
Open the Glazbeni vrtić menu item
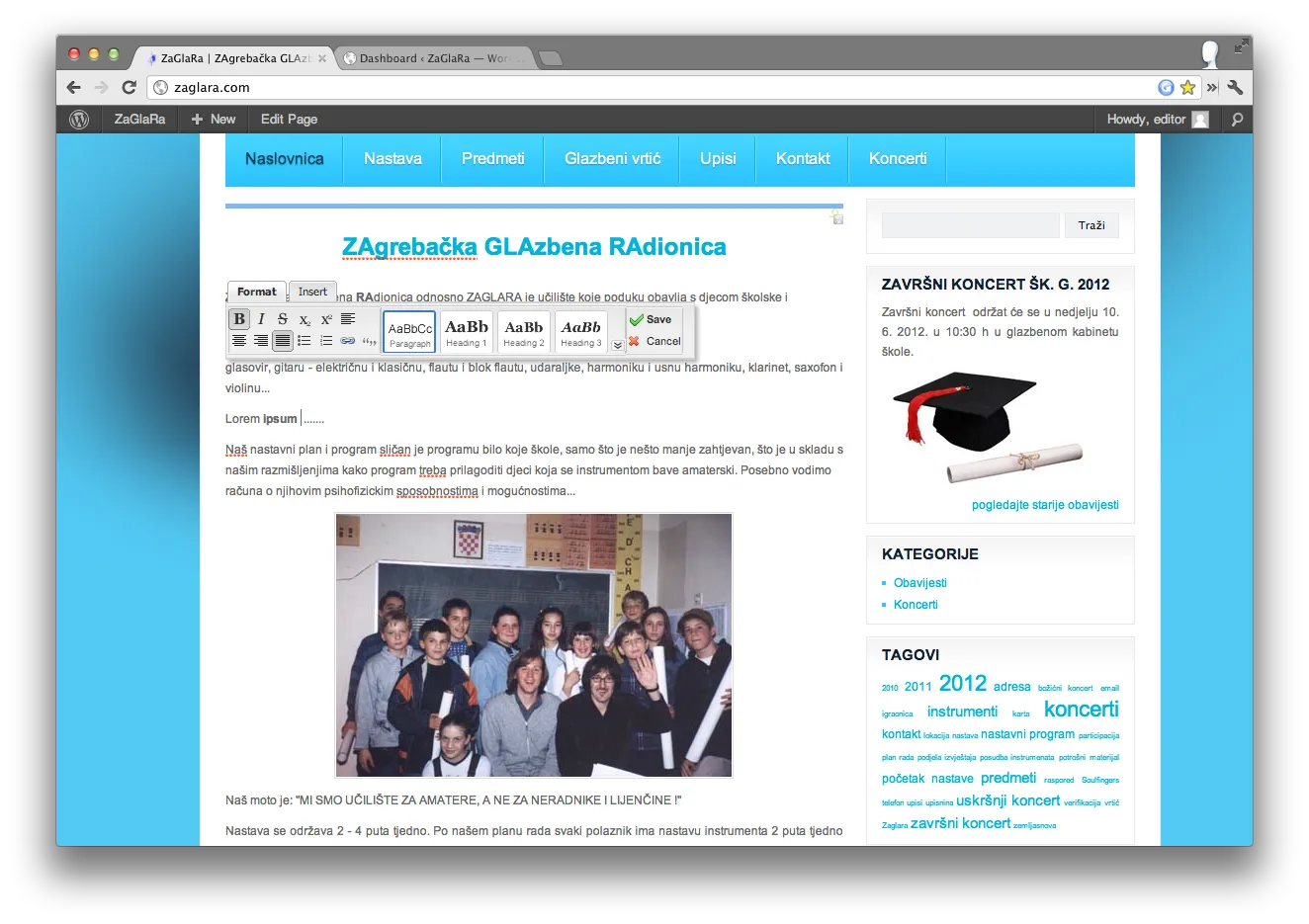(x=612, y=159)
